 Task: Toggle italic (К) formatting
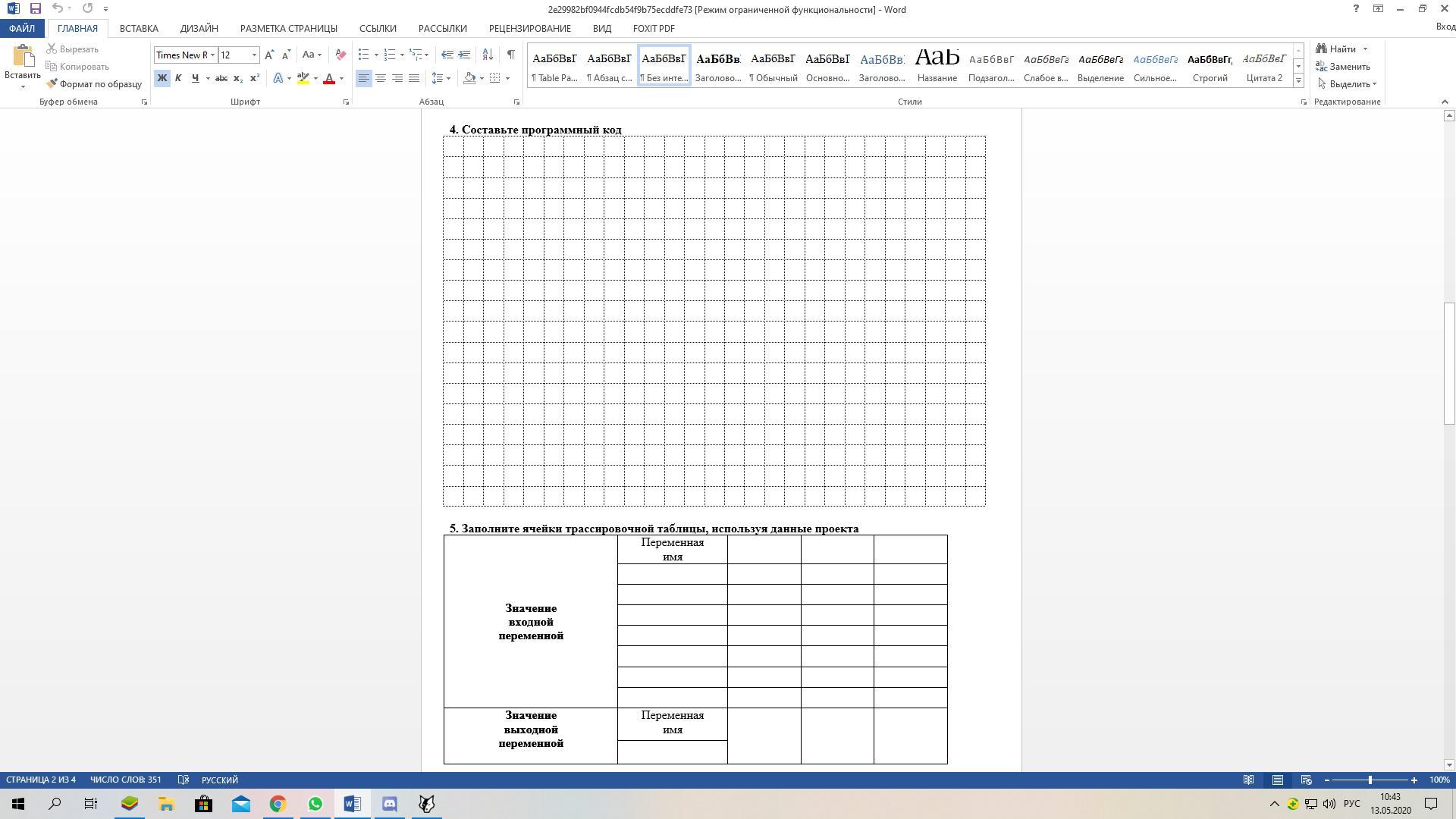click(178, 78)
